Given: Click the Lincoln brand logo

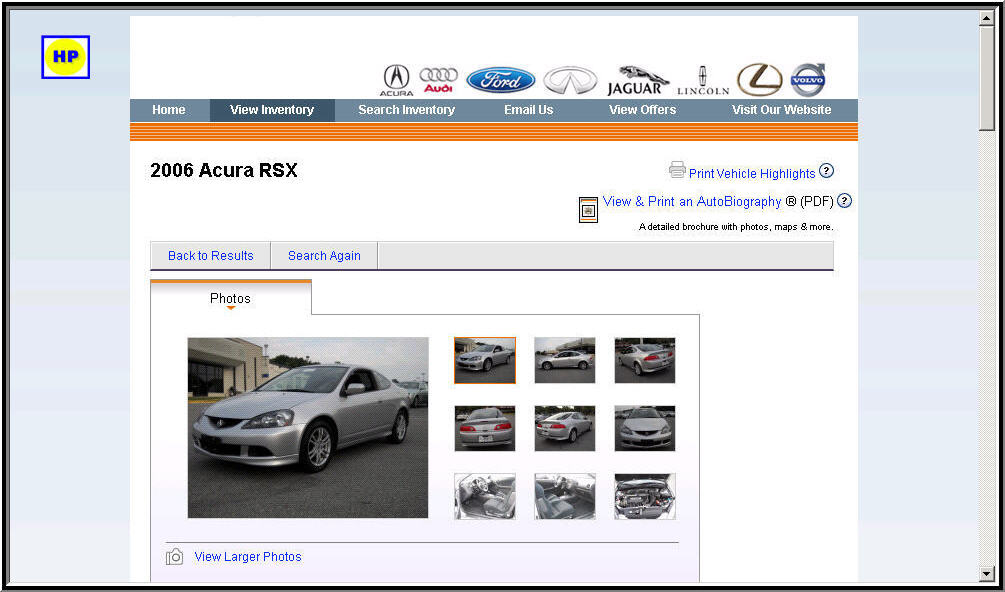Looking at the screenshot, I should tap(703, 81).
